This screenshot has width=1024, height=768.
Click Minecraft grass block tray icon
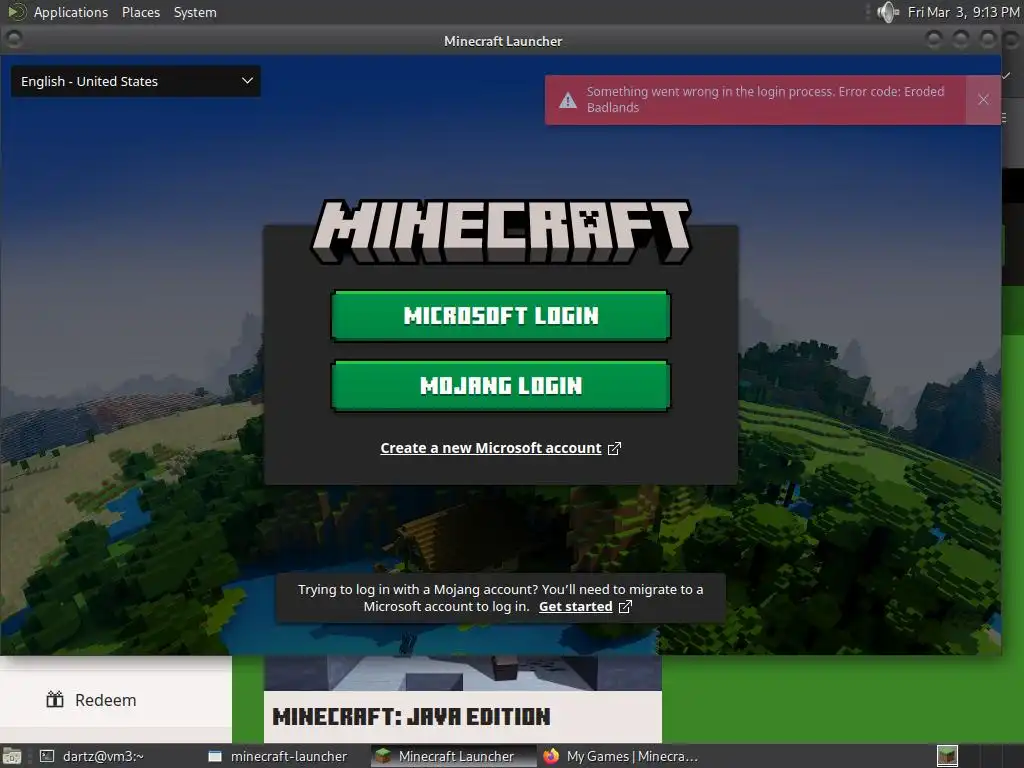coord(947,756)
